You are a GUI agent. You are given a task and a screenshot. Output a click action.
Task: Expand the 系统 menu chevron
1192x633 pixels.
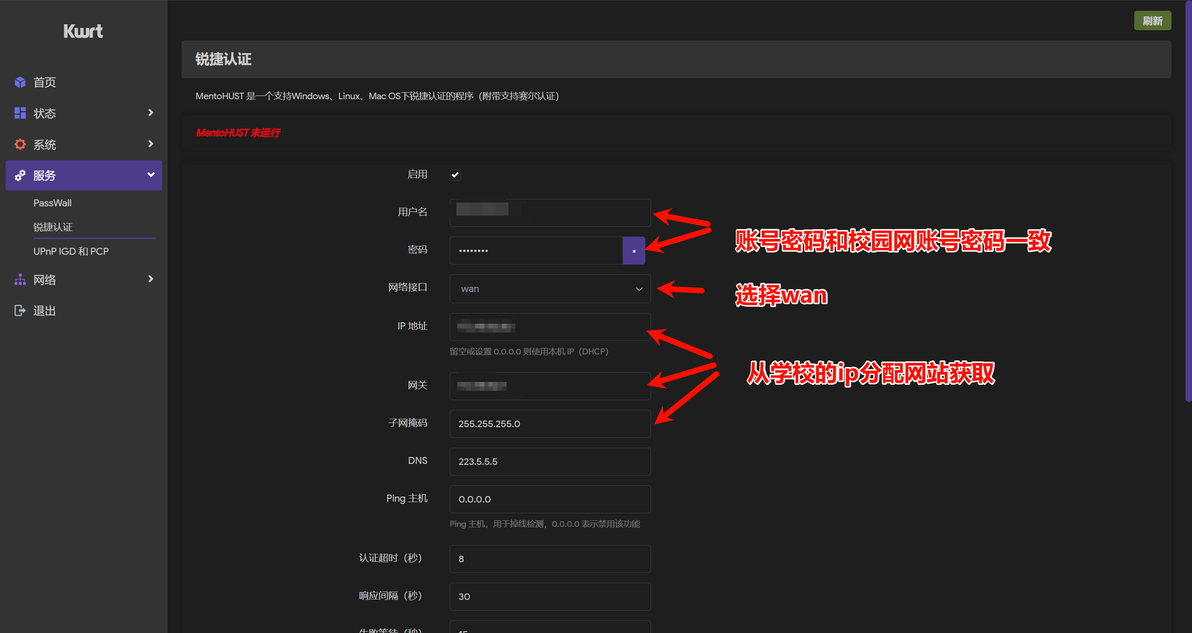151,144
